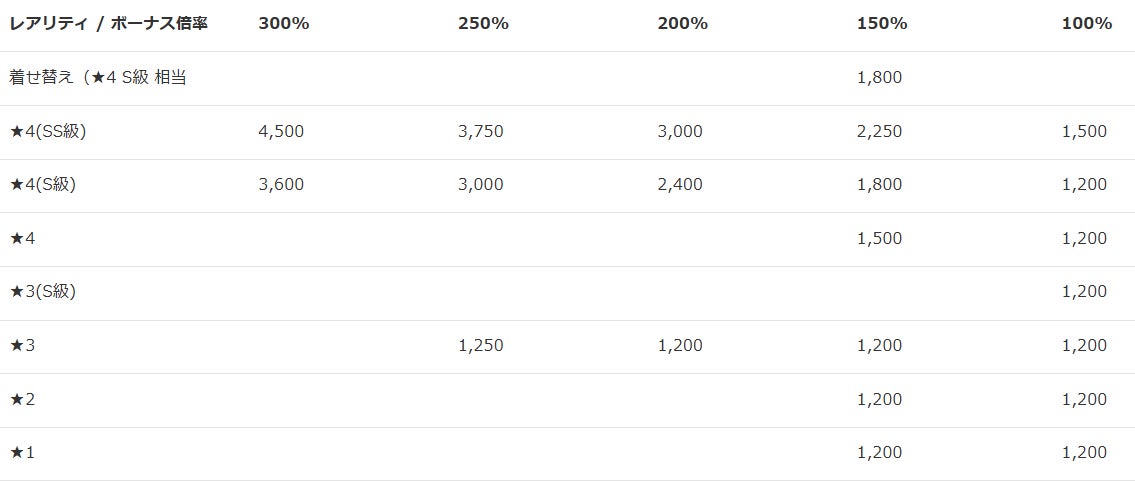Select the 1,500 value in ★4(SS級) row
Screen dimensions: 1135x482
(1084, 131)
